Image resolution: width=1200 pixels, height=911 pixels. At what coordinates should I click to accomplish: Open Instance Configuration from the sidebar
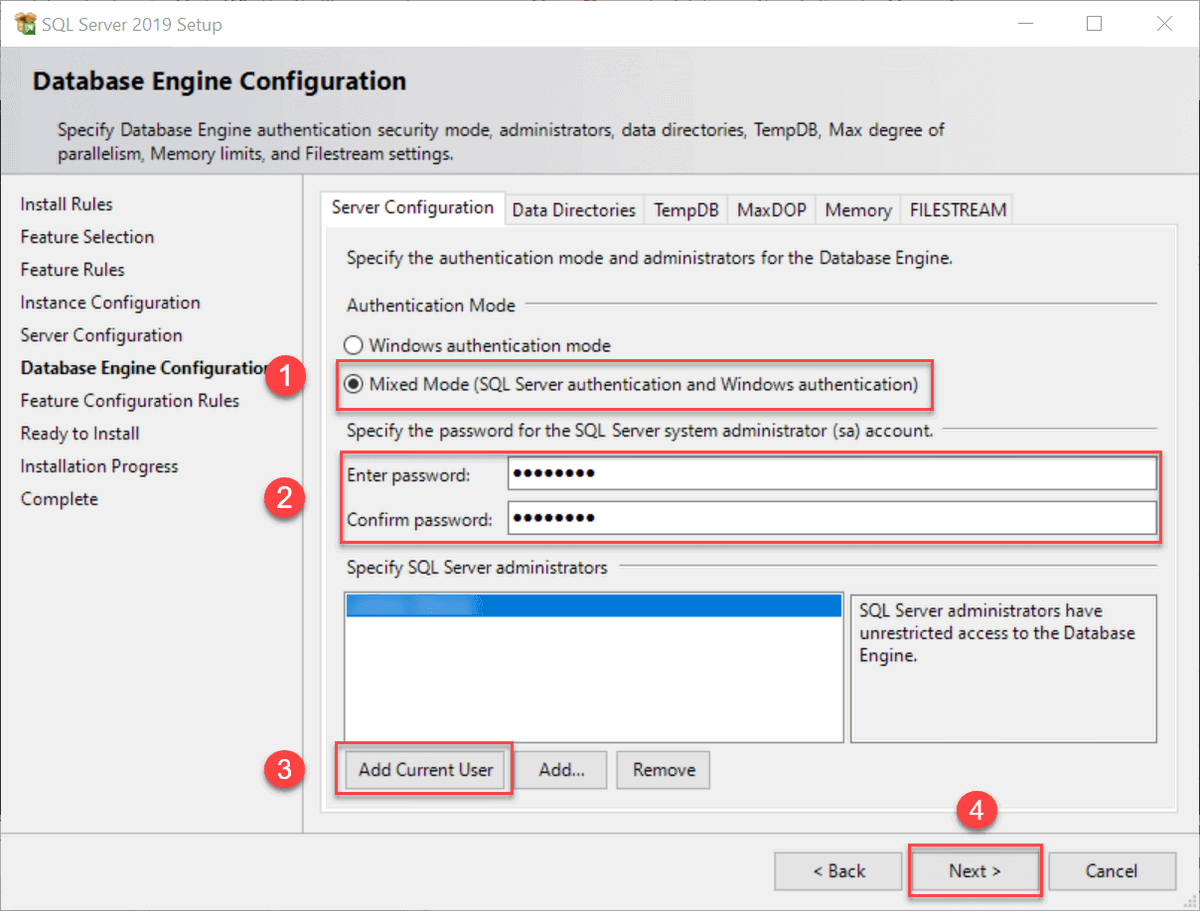(109, 302)
